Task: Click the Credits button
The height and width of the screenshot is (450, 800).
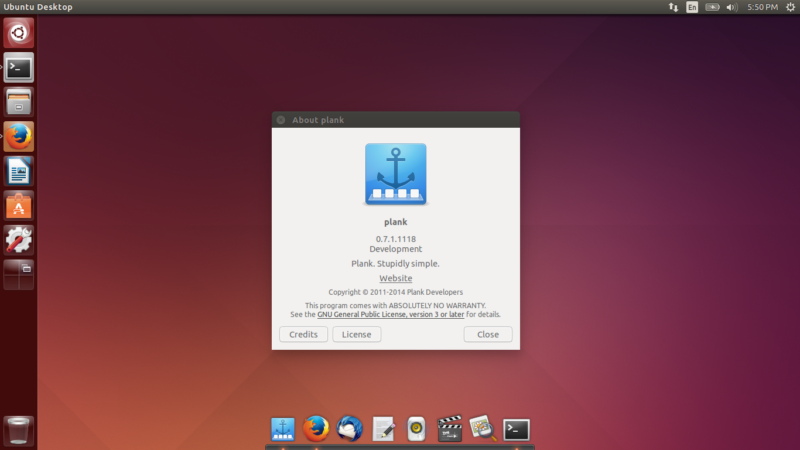Action: (x=304, y=334)
